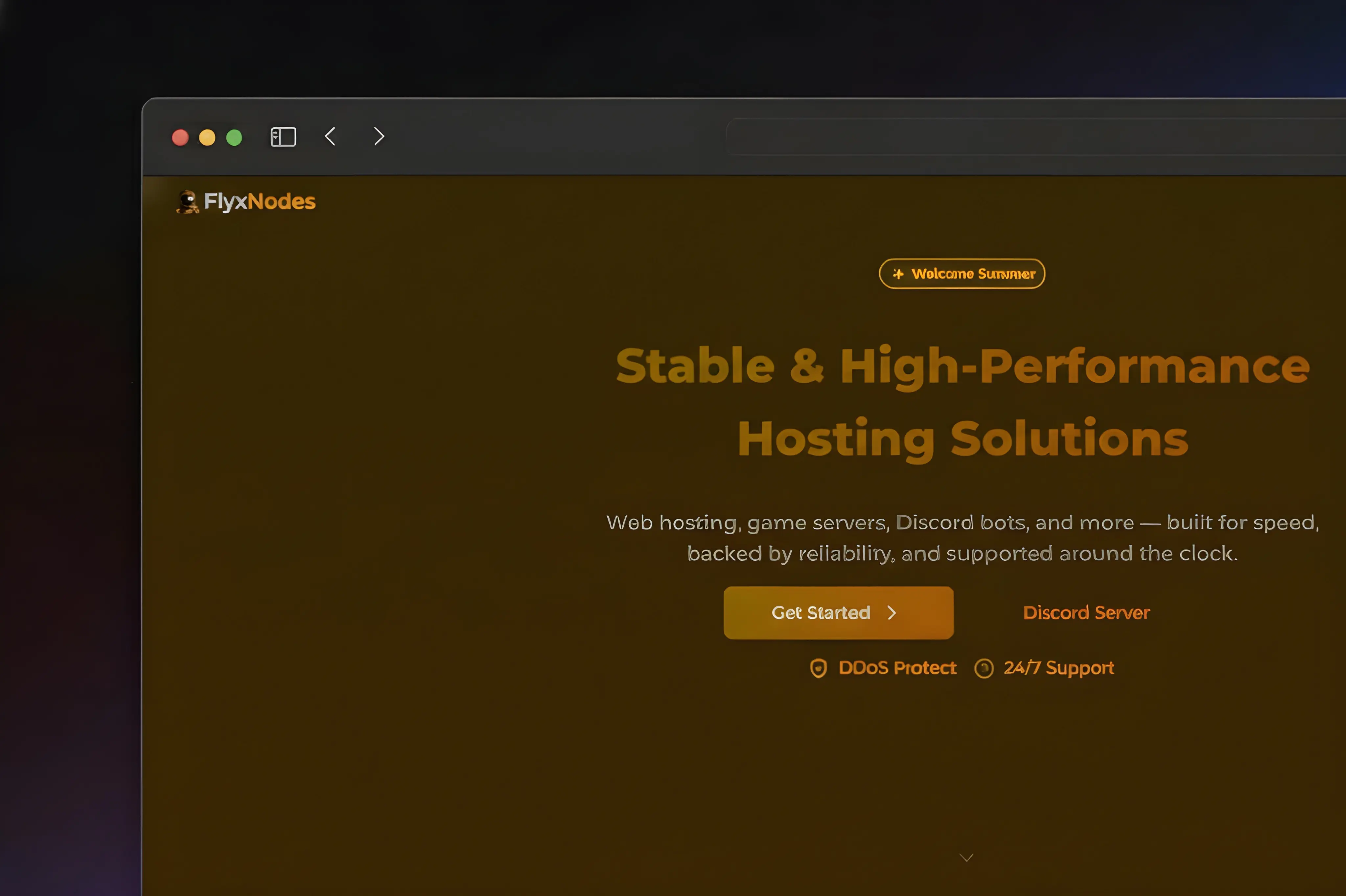1346x896 pixels.
Task: Open the Discord Server link
Action: [x=1086, y=612]
